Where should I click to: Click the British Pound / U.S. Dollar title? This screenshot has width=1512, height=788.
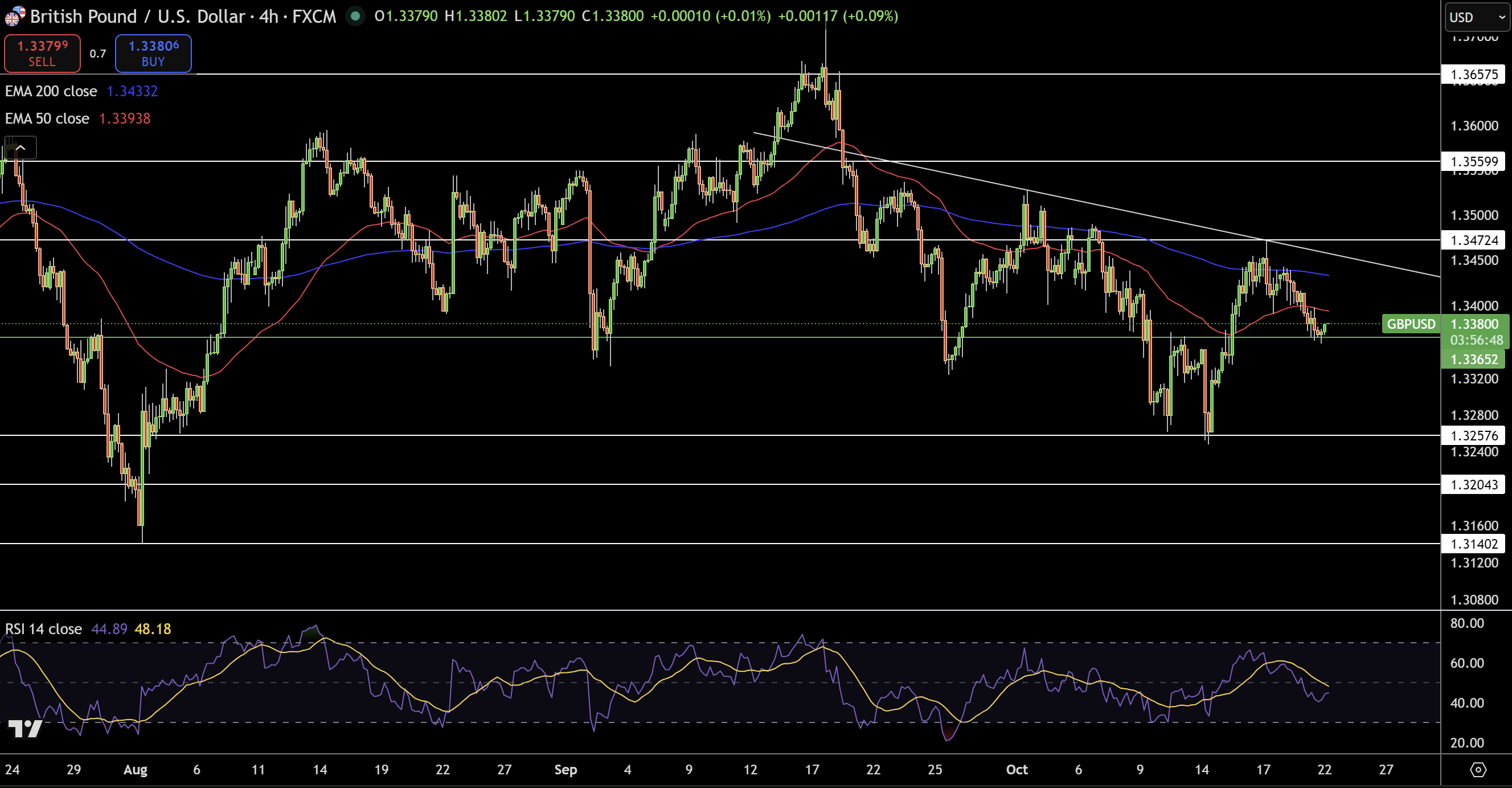[x=137, y=16]
